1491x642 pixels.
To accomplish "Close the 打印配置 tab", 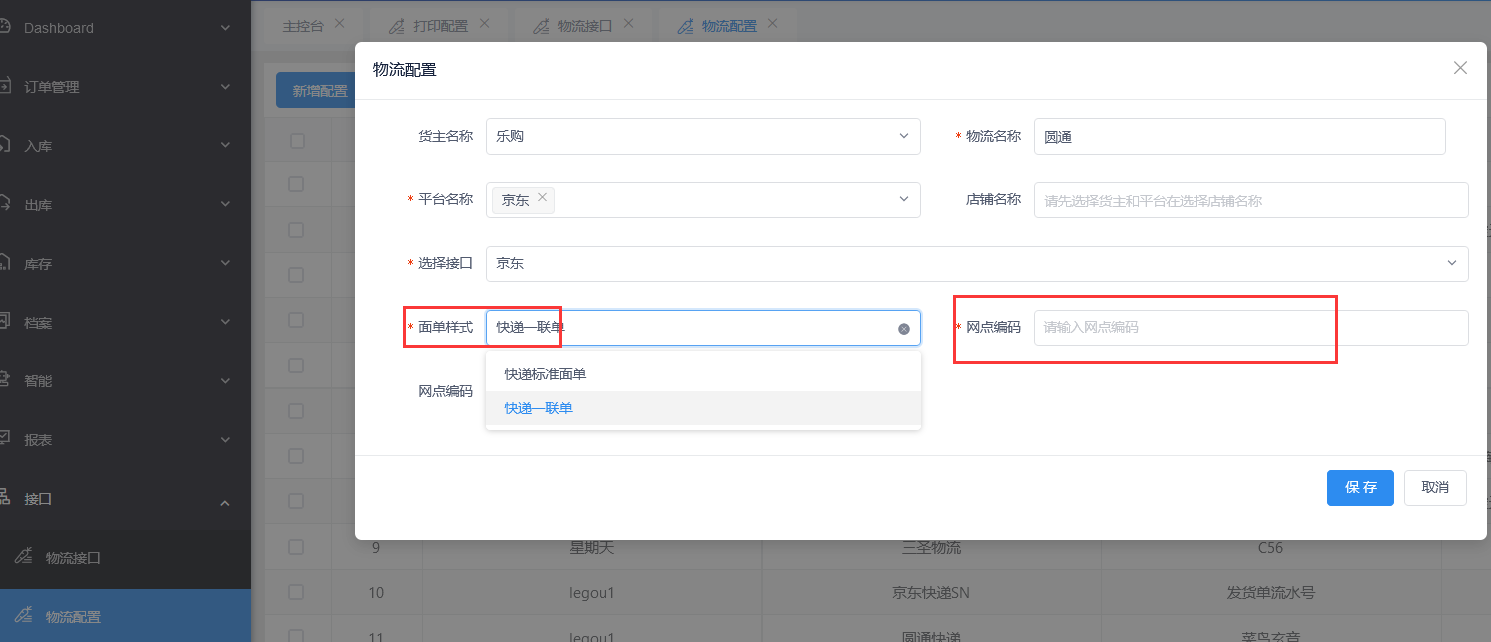I will click(484, 23).
